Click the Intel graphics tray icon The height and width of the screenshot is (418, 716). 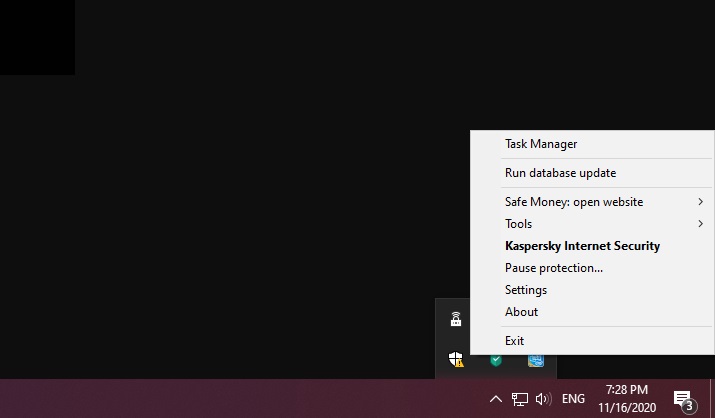(x=536, y=360)
